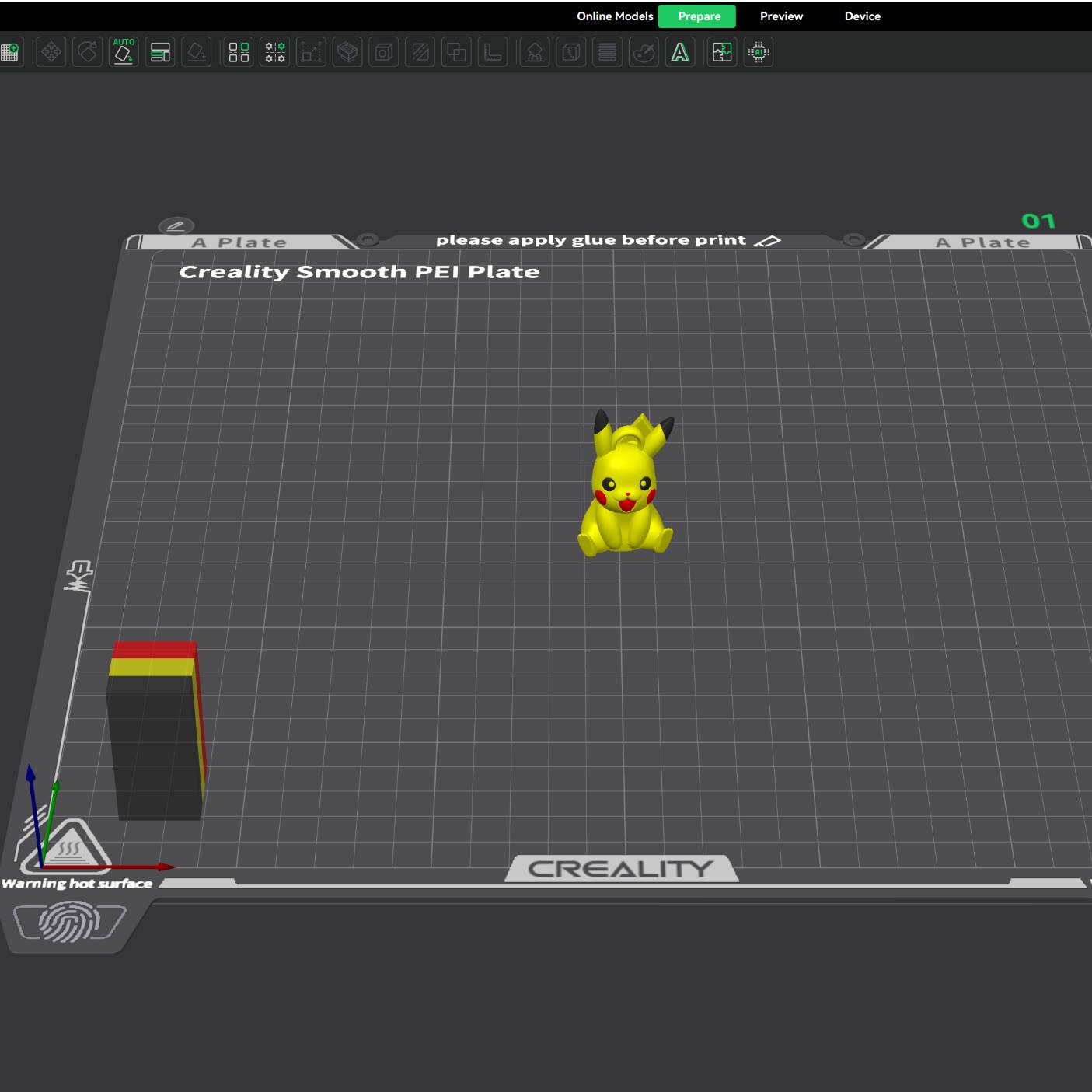Click the Split to Parts icon
This screenshot has width=1092, height=1092.
275,52
